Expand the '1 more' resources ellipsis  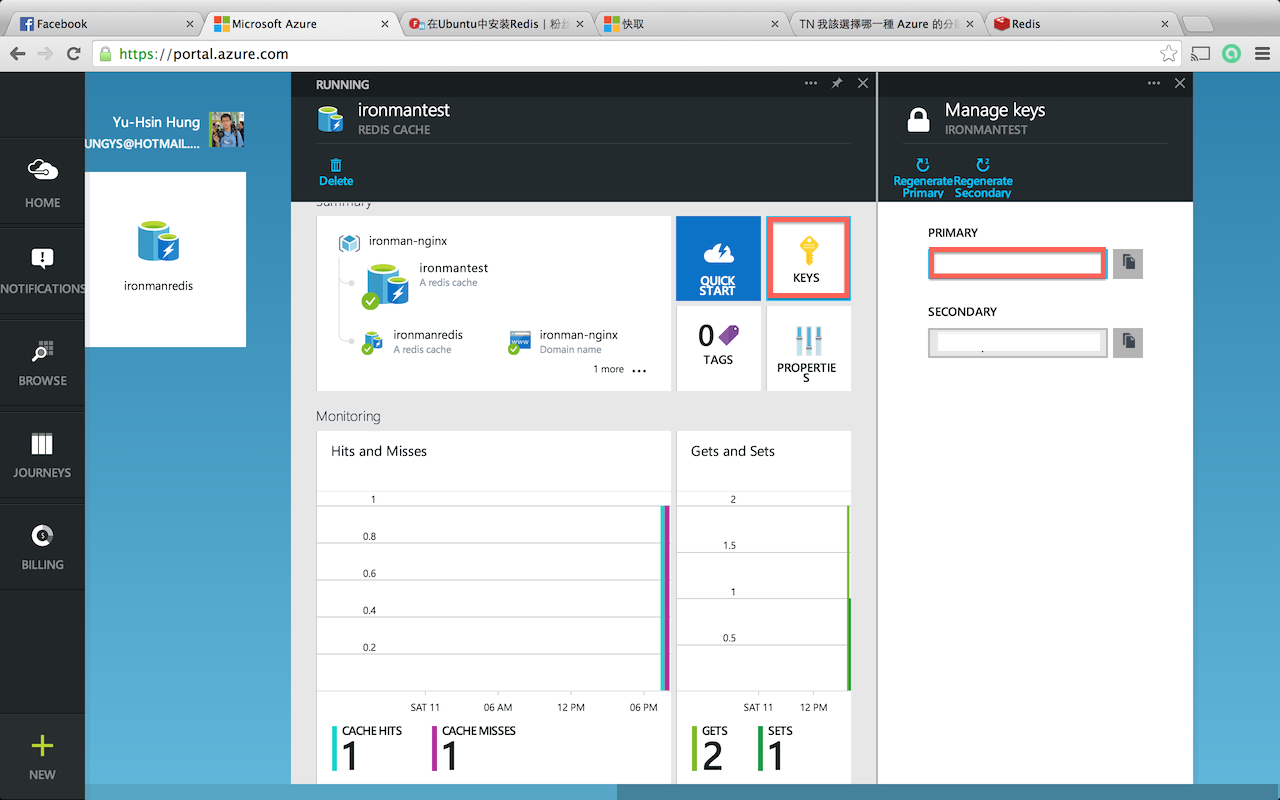point(639,370)
